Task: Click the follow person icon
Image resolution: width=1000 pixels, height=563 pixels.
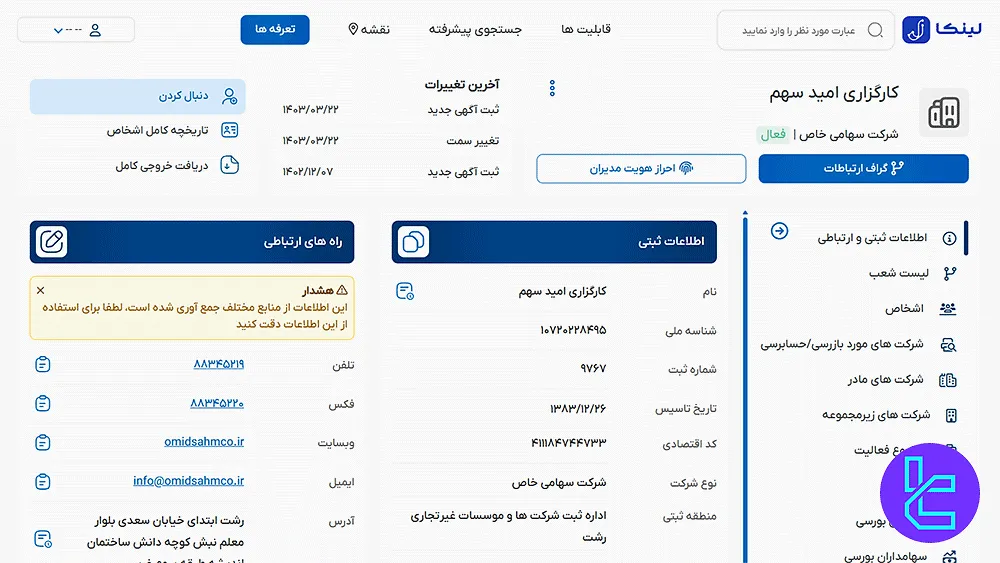Action: click(x=229, y=96)
